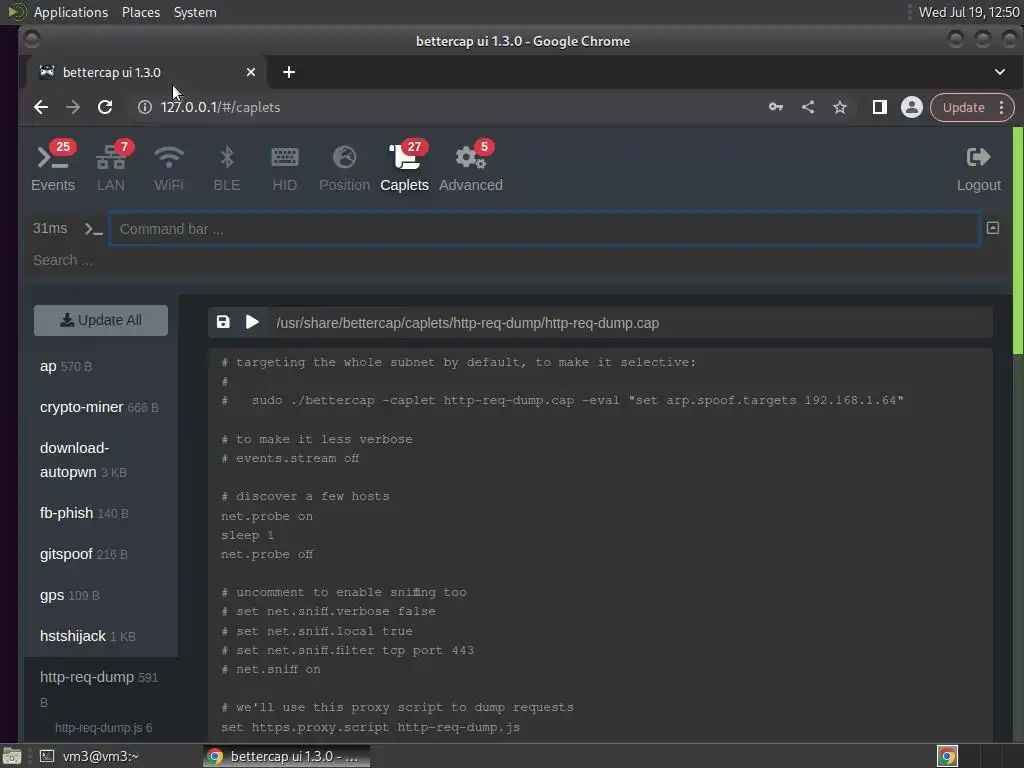Click the page vertical scrollbar
Image resolution: width=1024 pixels, height=768 pixels.
(1017, 240)
